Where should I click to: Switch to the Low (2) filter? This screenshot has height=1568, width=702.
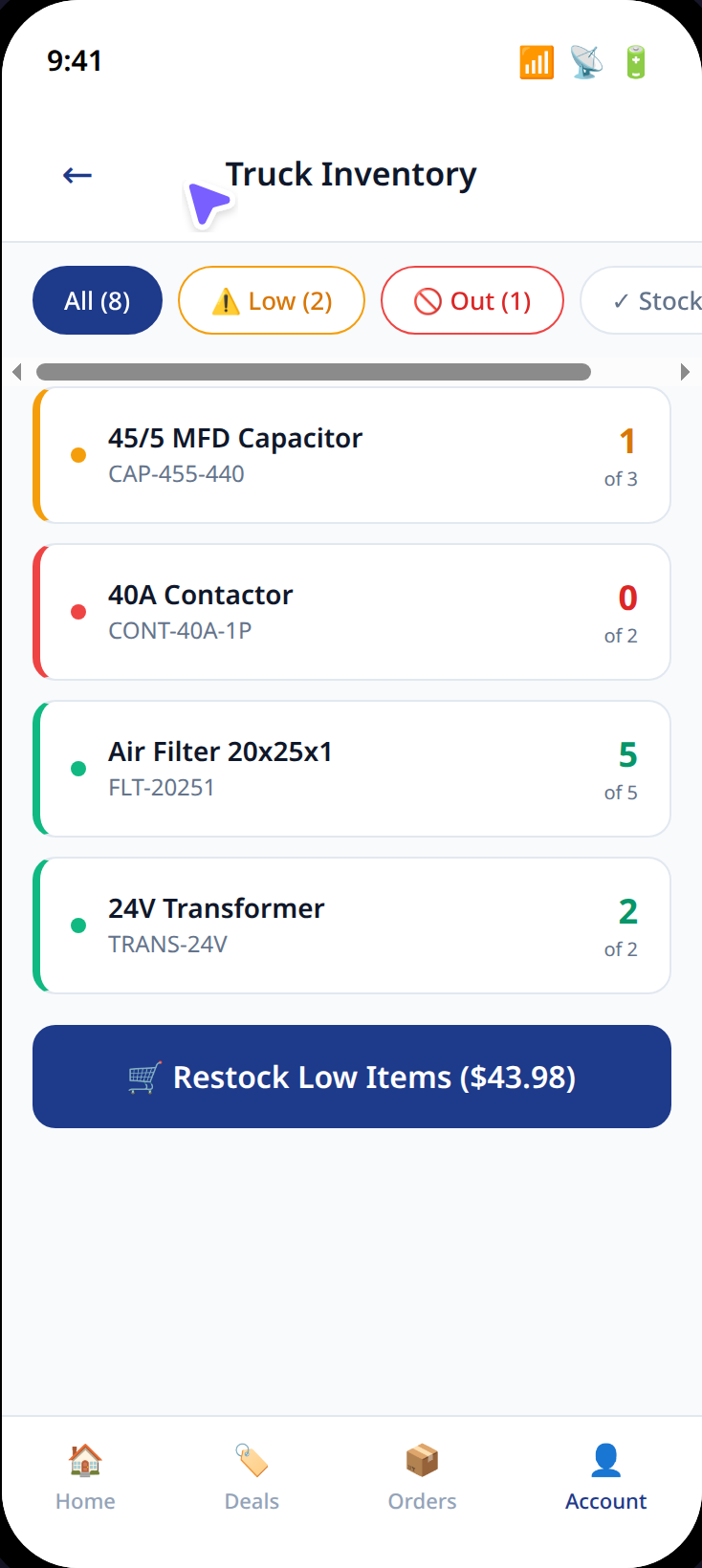pos(272,300)
